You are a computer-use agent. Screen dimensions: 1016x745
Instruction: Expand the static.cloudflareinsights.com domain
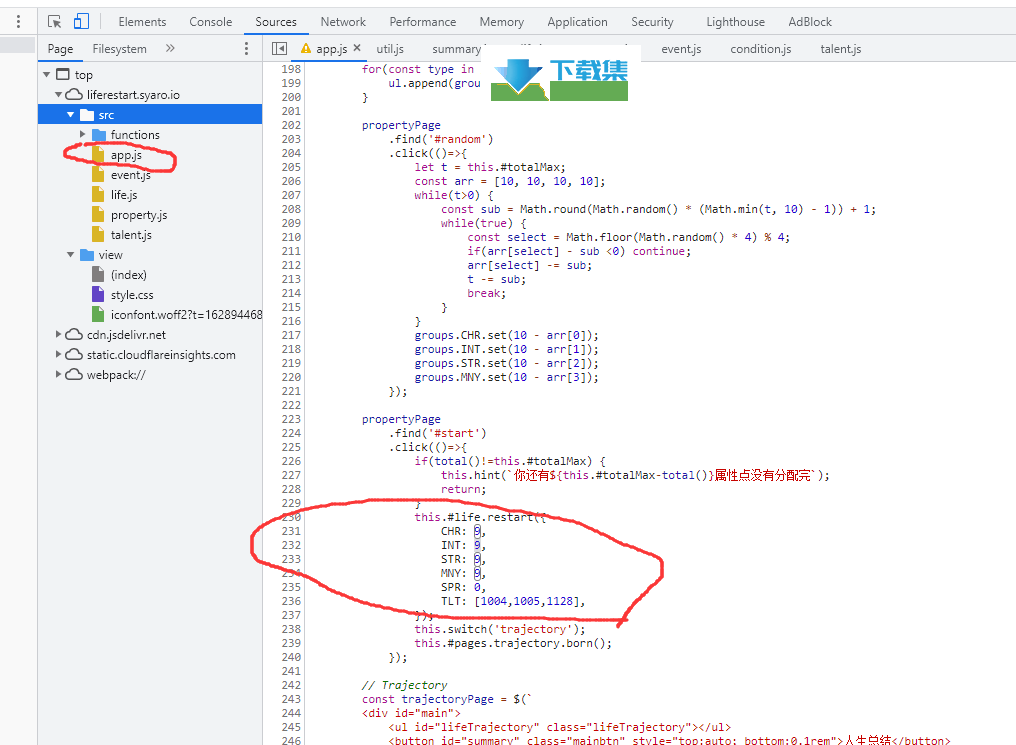pyautogui.click(x=58, y=354)
